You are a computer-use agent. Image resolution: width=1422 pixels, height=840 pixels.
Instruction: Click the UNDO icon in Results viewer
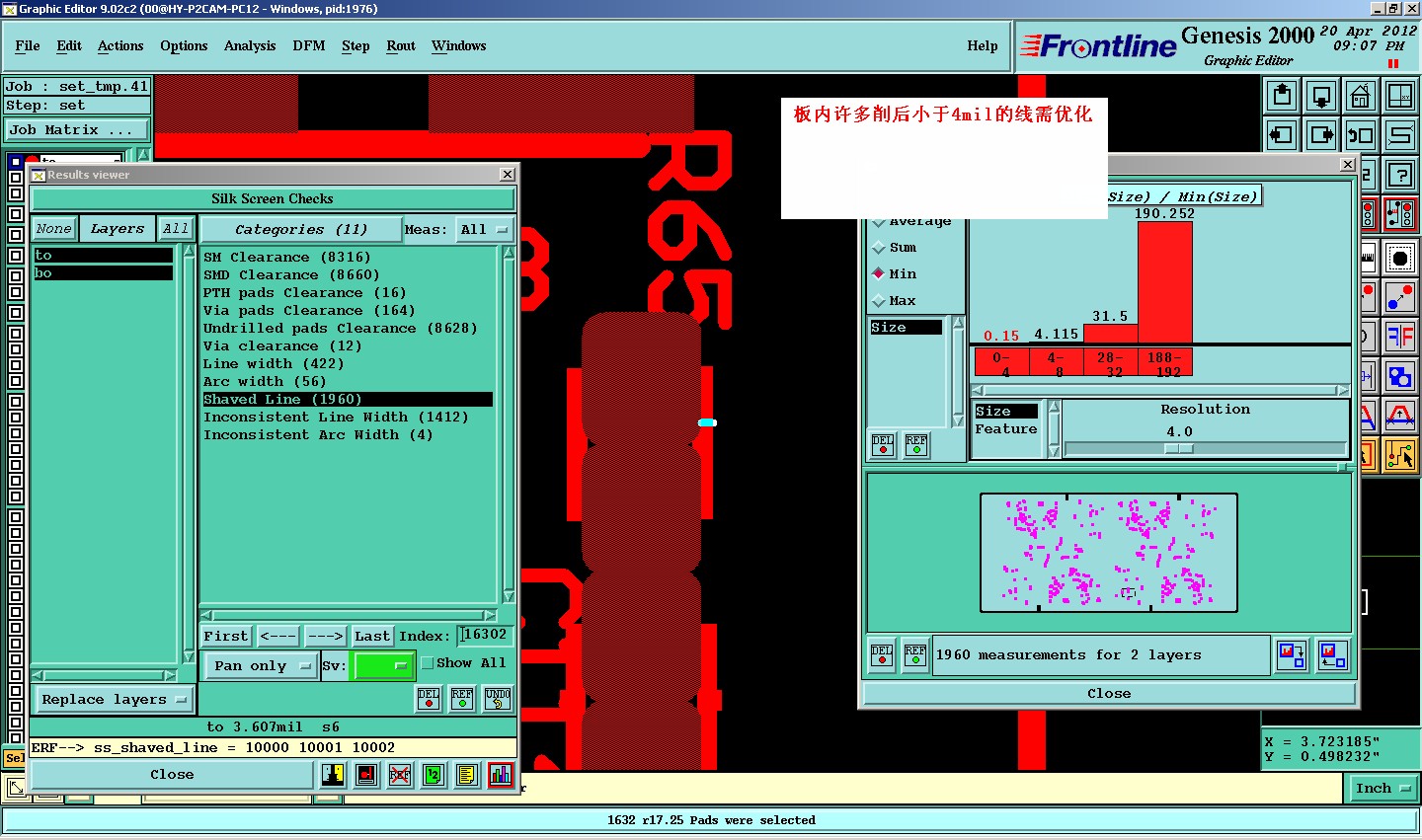(x=498, y=699)
